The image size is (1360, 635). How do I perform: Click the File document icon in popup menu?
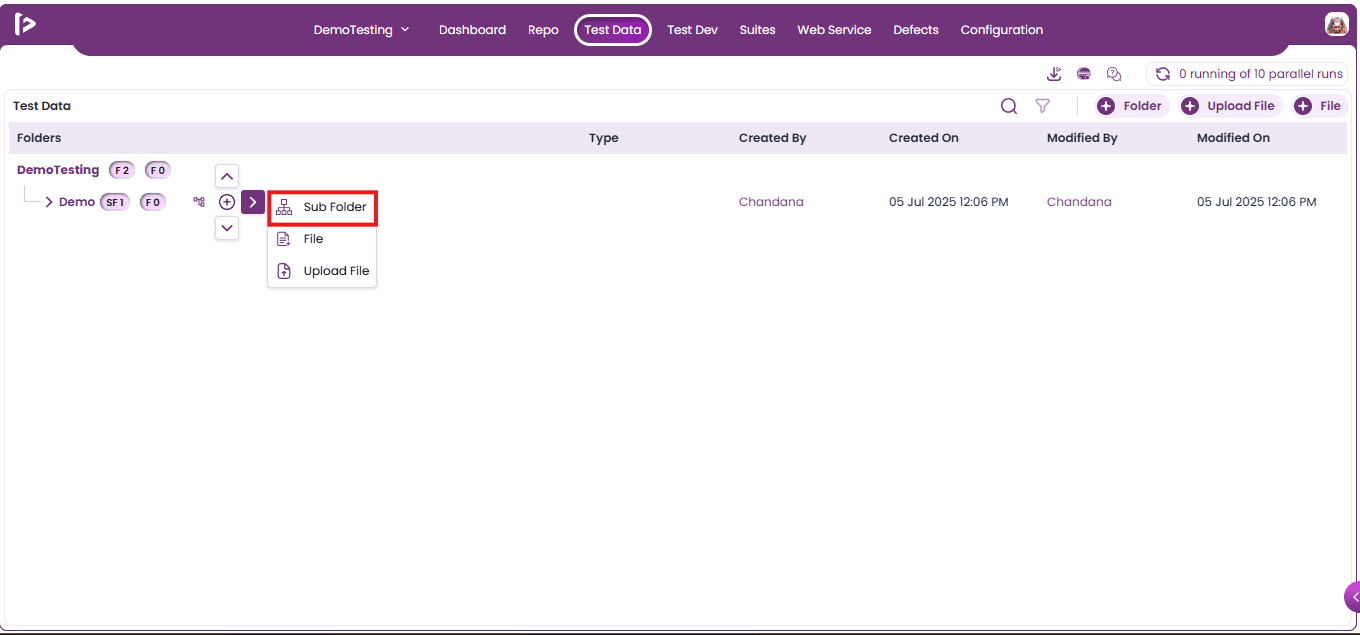pyautogui.click(x=284, y=239)
